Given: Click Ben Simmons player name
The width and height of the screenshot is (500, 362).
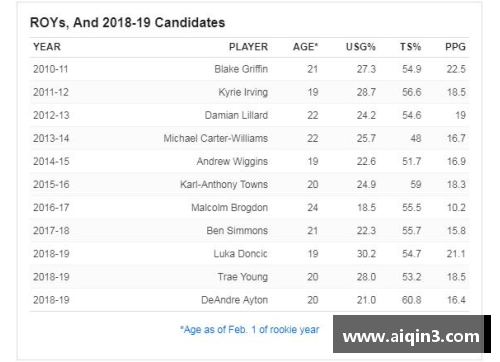Looking at the screenshot, I should tap(237, 231).
